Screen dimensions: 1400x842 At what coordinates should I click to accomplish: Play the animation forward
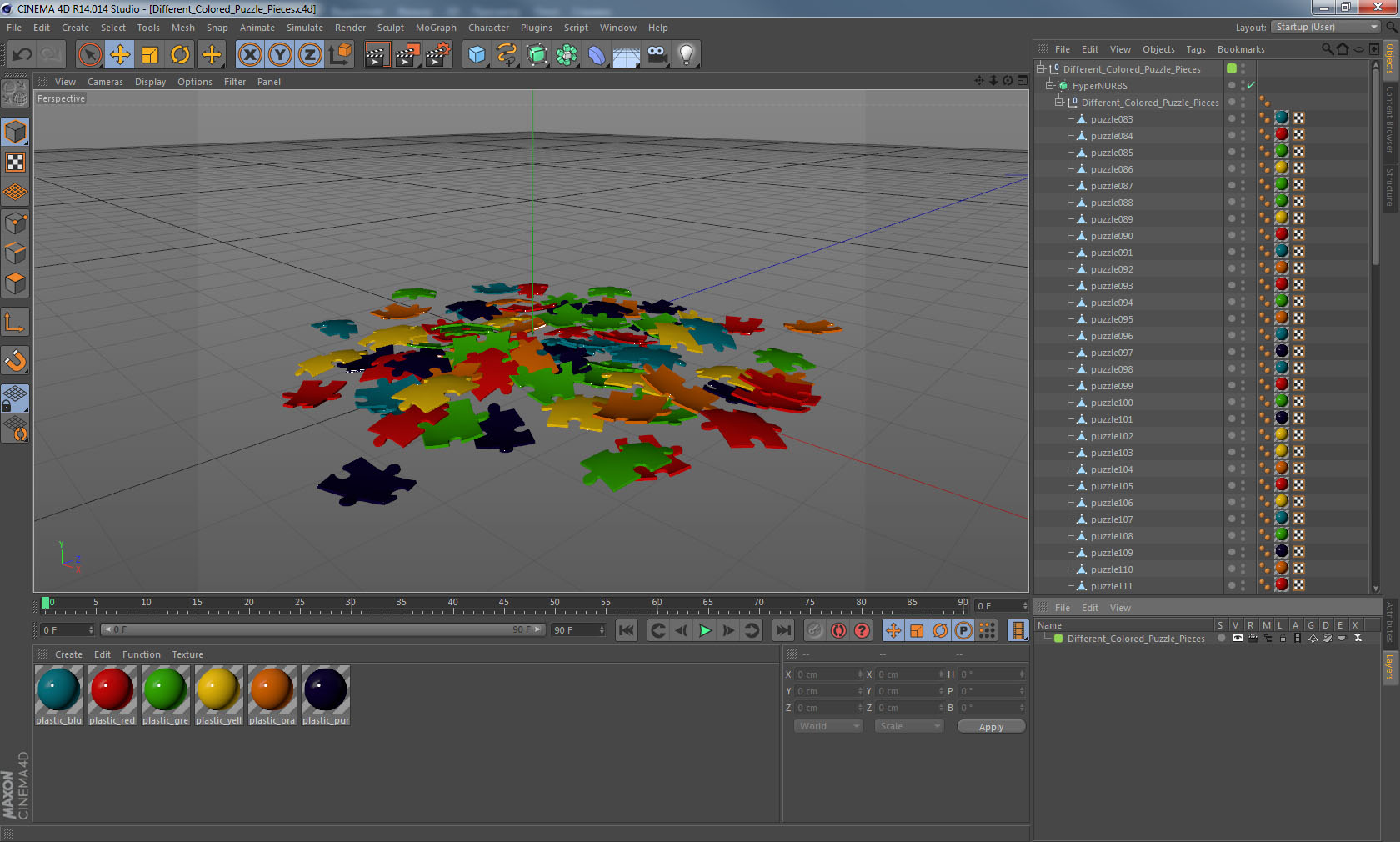click(x=705, y=630)
